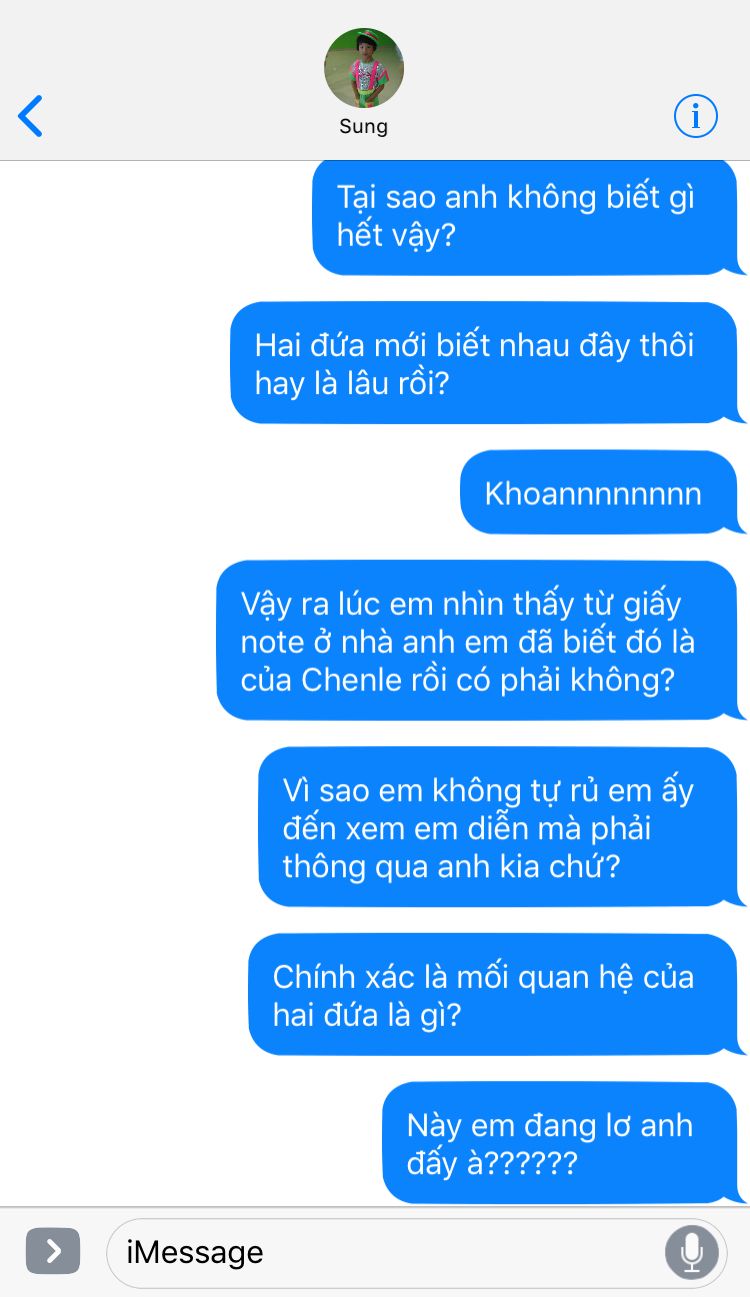Viewport: 750px width, 1298px height.
Task: Tap message 'Tại sao anh không biết gì hết vậy?'
Action: pos(526,215)
